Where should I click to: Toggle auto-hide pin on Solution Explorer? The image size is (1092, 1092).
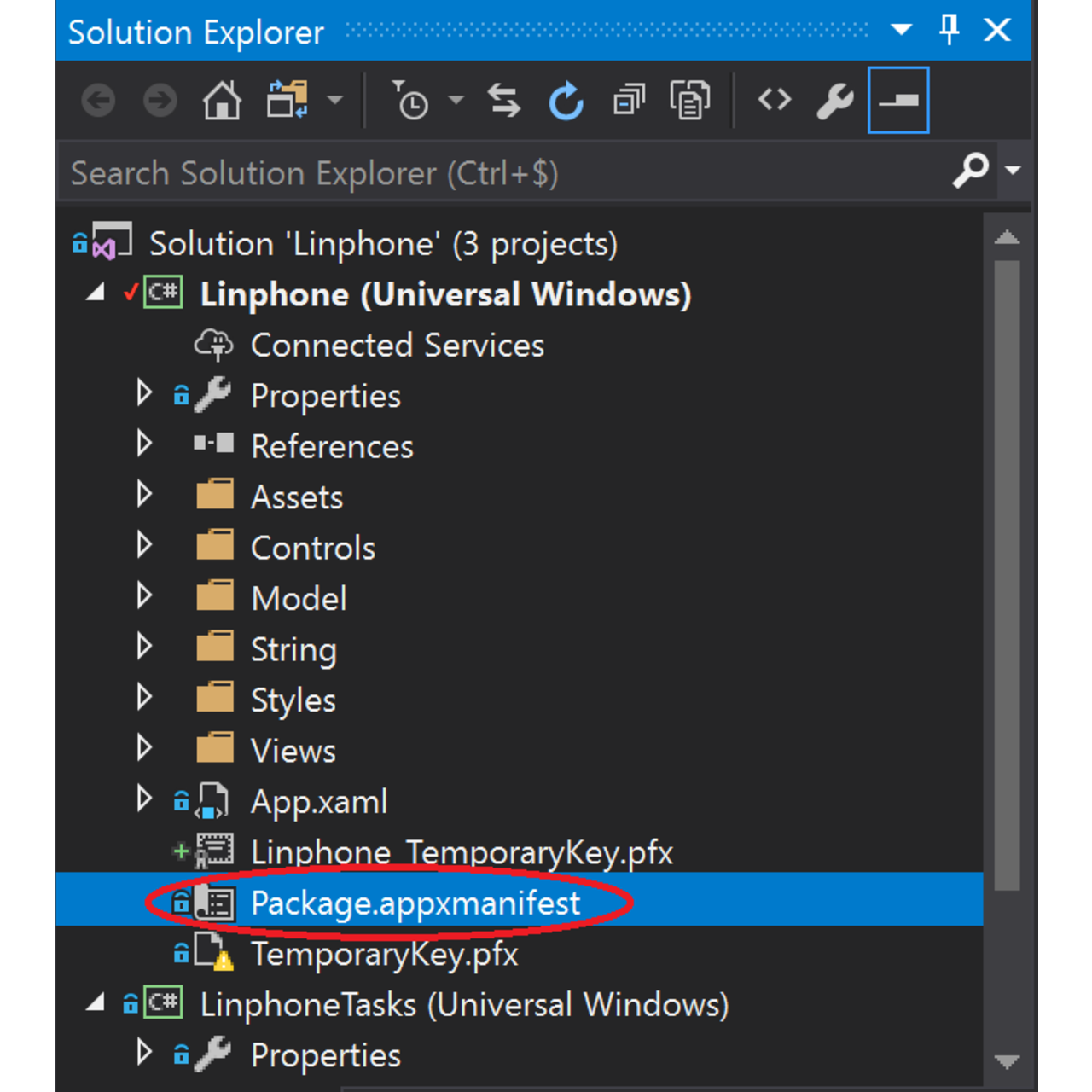[949, 31]
